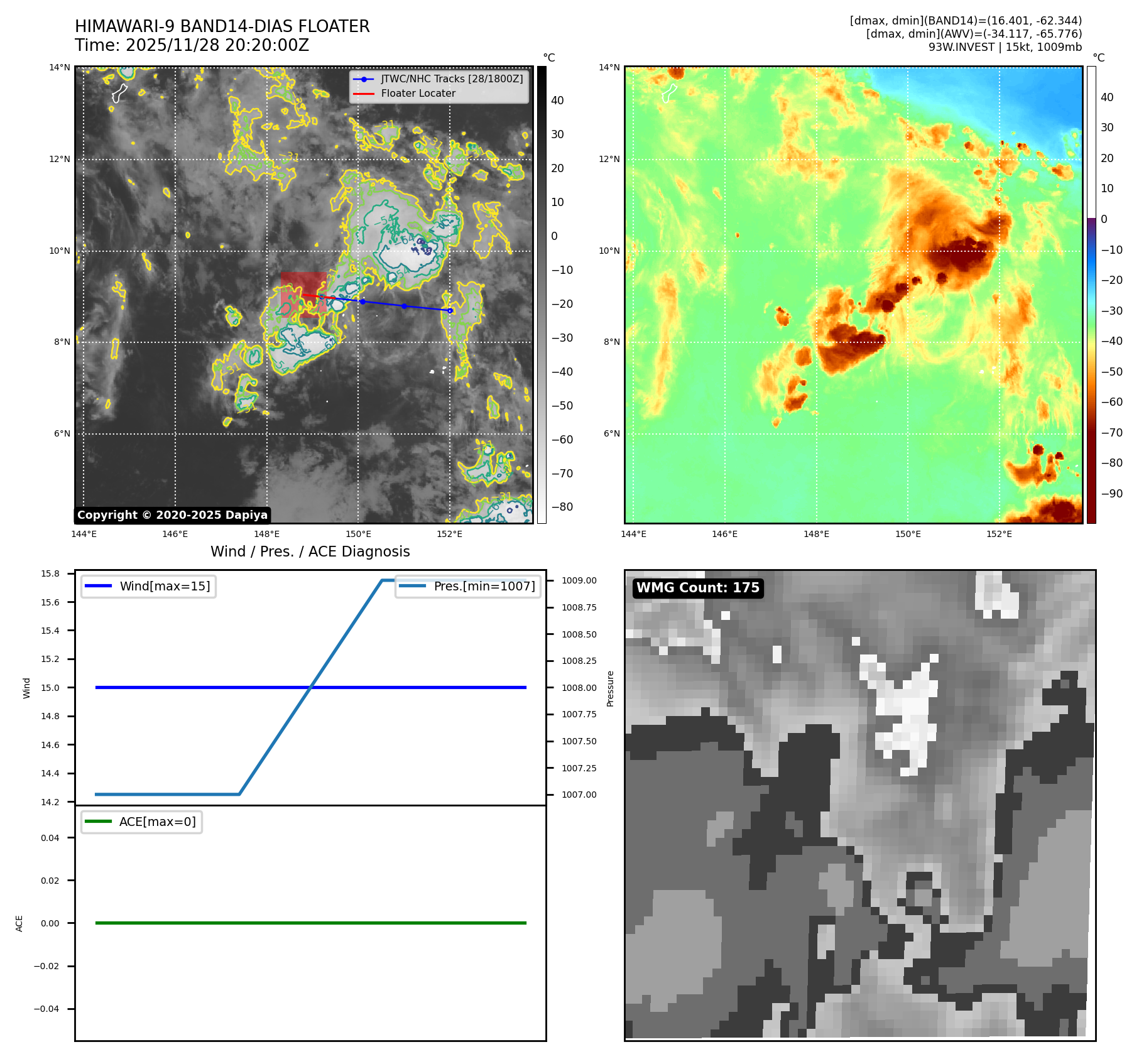The width and height of the screenshot is (1139, 1064).
Task: Click the rainbow temperature colorbar of right map
Action: point(1091,295)
